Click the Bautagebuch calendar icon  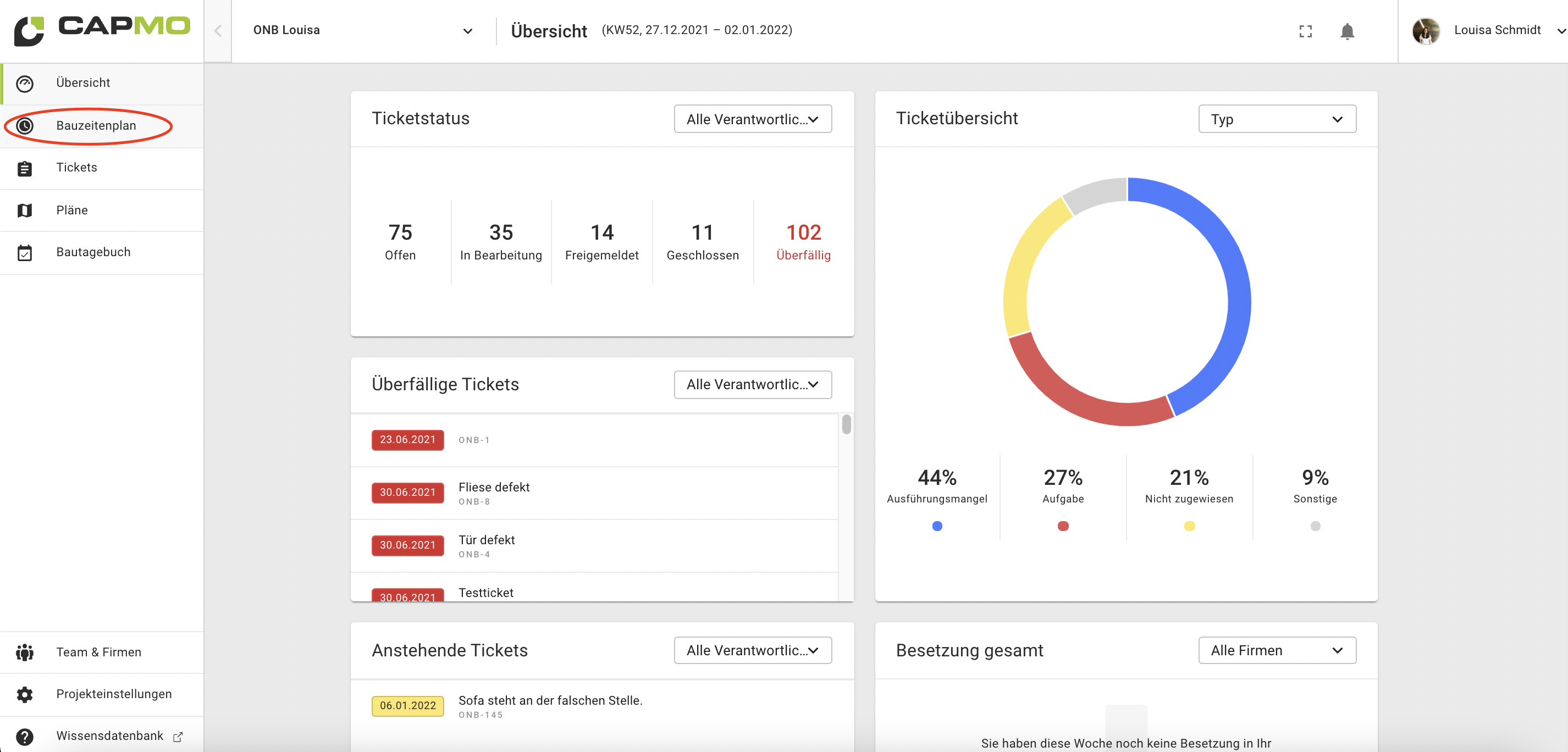(x=25, y=252)
